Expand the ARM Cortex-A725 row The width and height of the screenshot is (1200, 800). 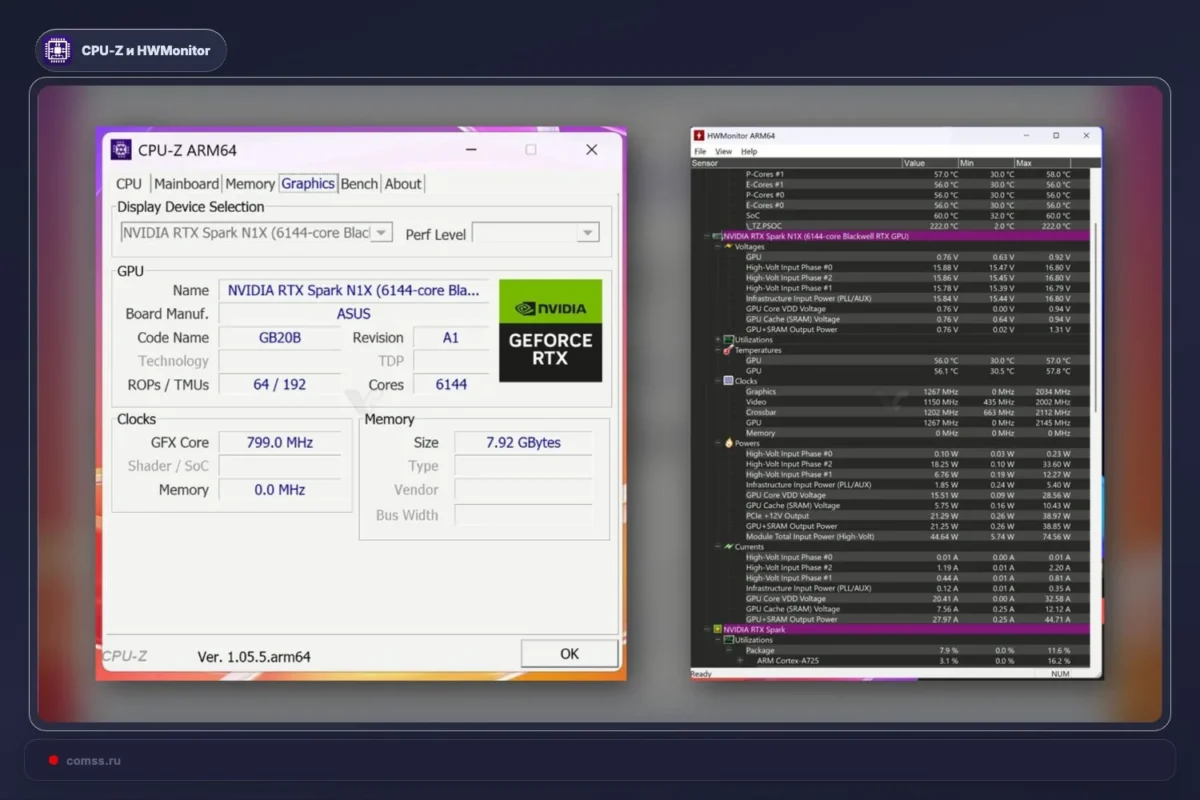click(740, 661)
